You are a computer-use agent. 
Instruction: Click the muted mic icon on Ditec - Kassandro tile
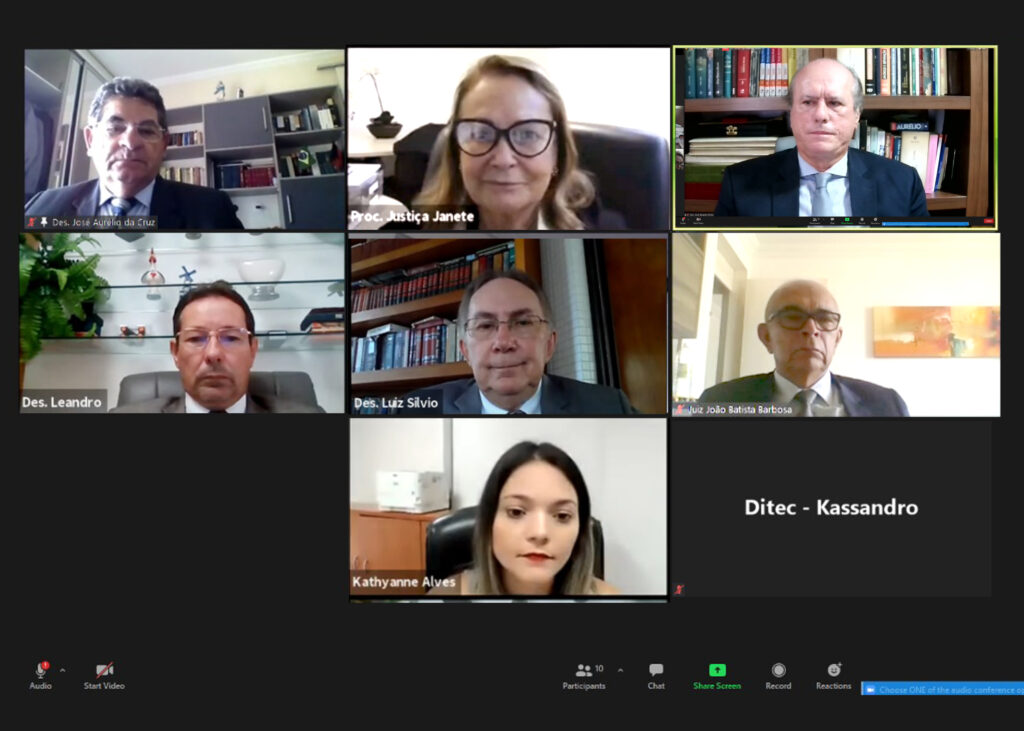coord(679,589)
